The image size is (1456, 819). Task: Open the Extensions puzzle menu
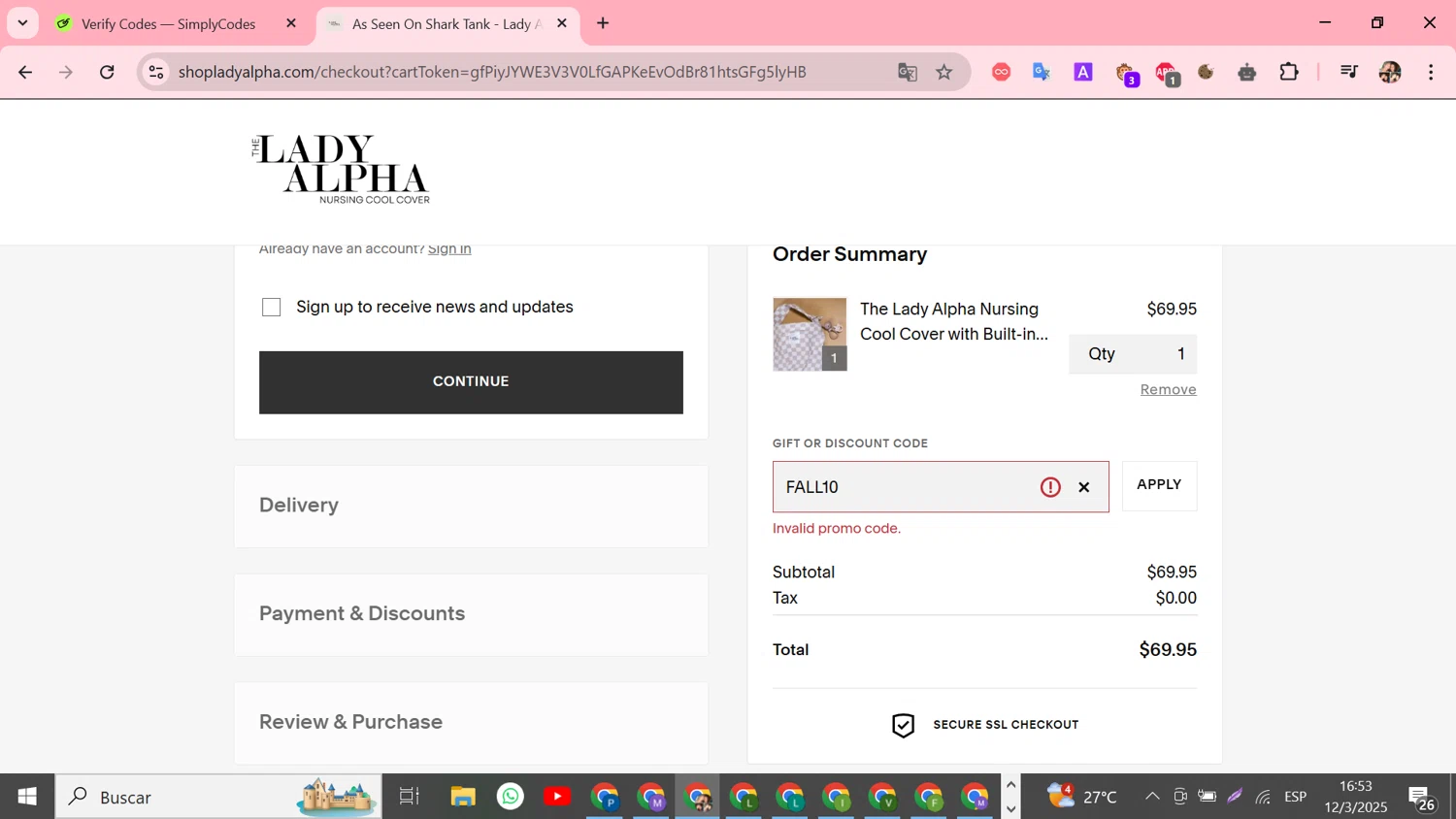coord(1289,72)
